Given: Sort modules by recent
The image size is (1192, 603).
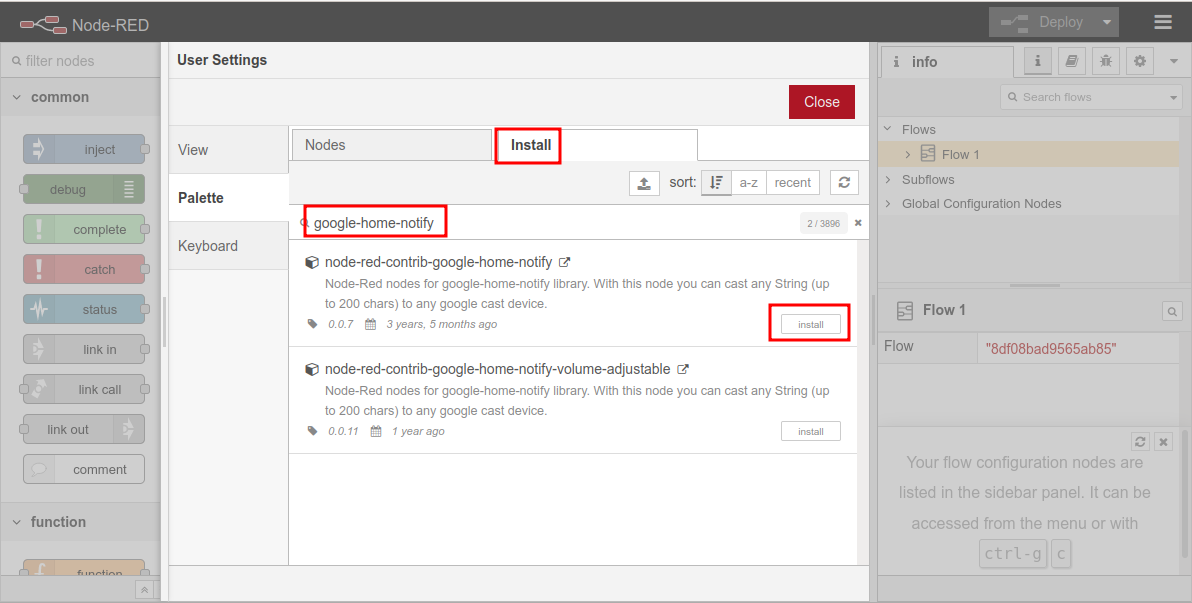Looking at the screenshot, I should point(792,183).
